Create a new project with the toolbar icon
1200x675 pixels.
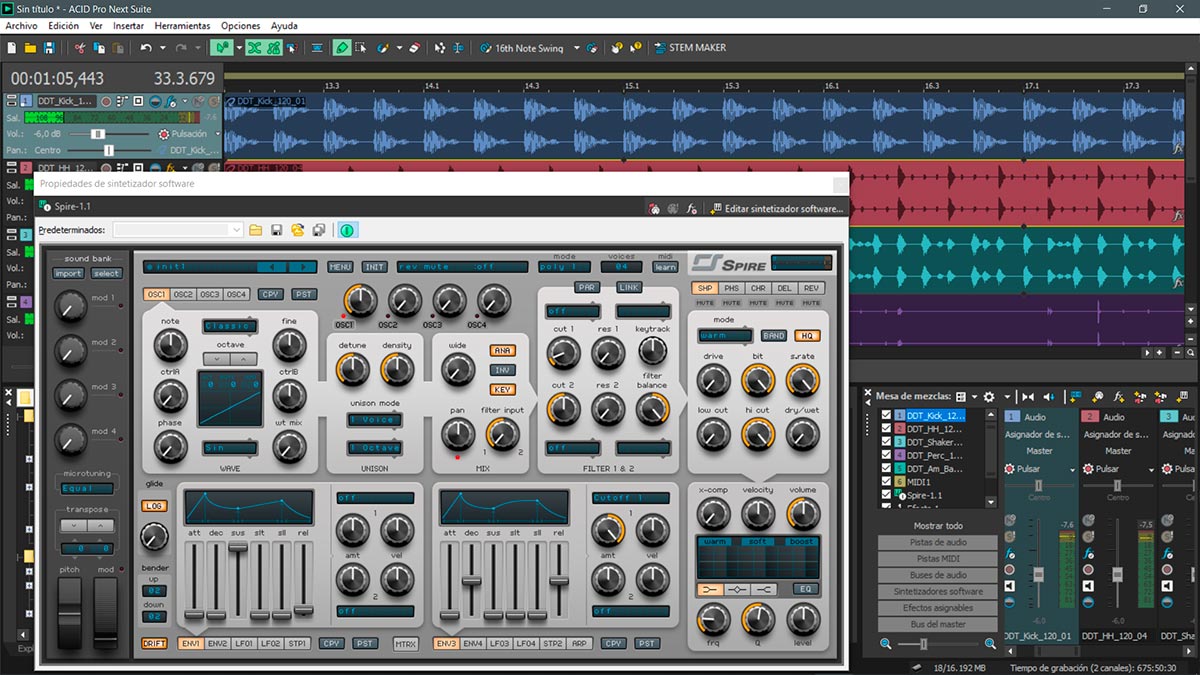11,47
